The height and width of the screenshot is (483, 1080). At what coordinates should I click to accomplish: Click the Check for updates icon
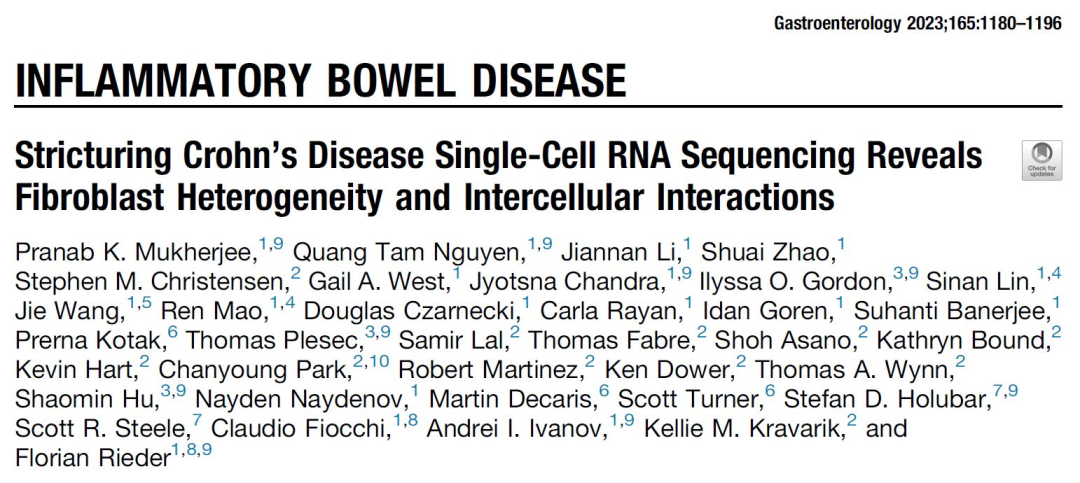[x=1041, y=161]
